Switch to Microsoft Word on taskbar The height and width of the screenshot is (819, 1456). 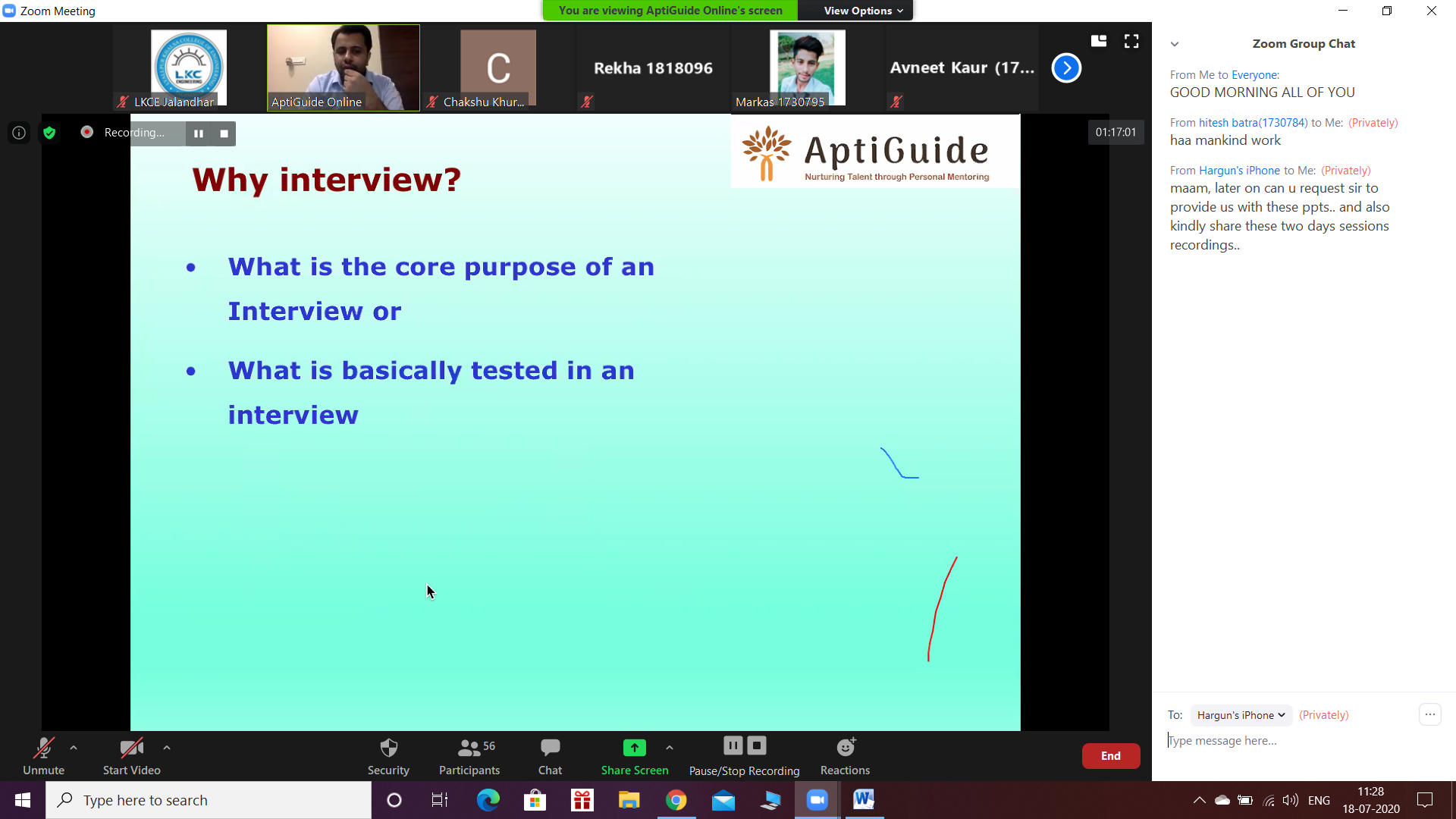tap(864, 800)
